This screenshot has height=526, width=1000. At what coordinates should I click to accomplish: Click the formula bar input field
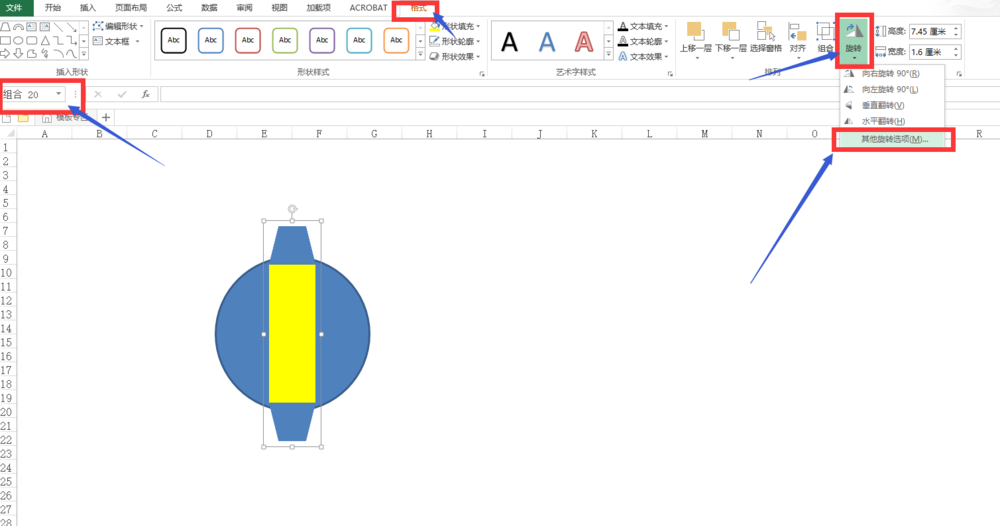pyautogui.click(x=579, y=94)
